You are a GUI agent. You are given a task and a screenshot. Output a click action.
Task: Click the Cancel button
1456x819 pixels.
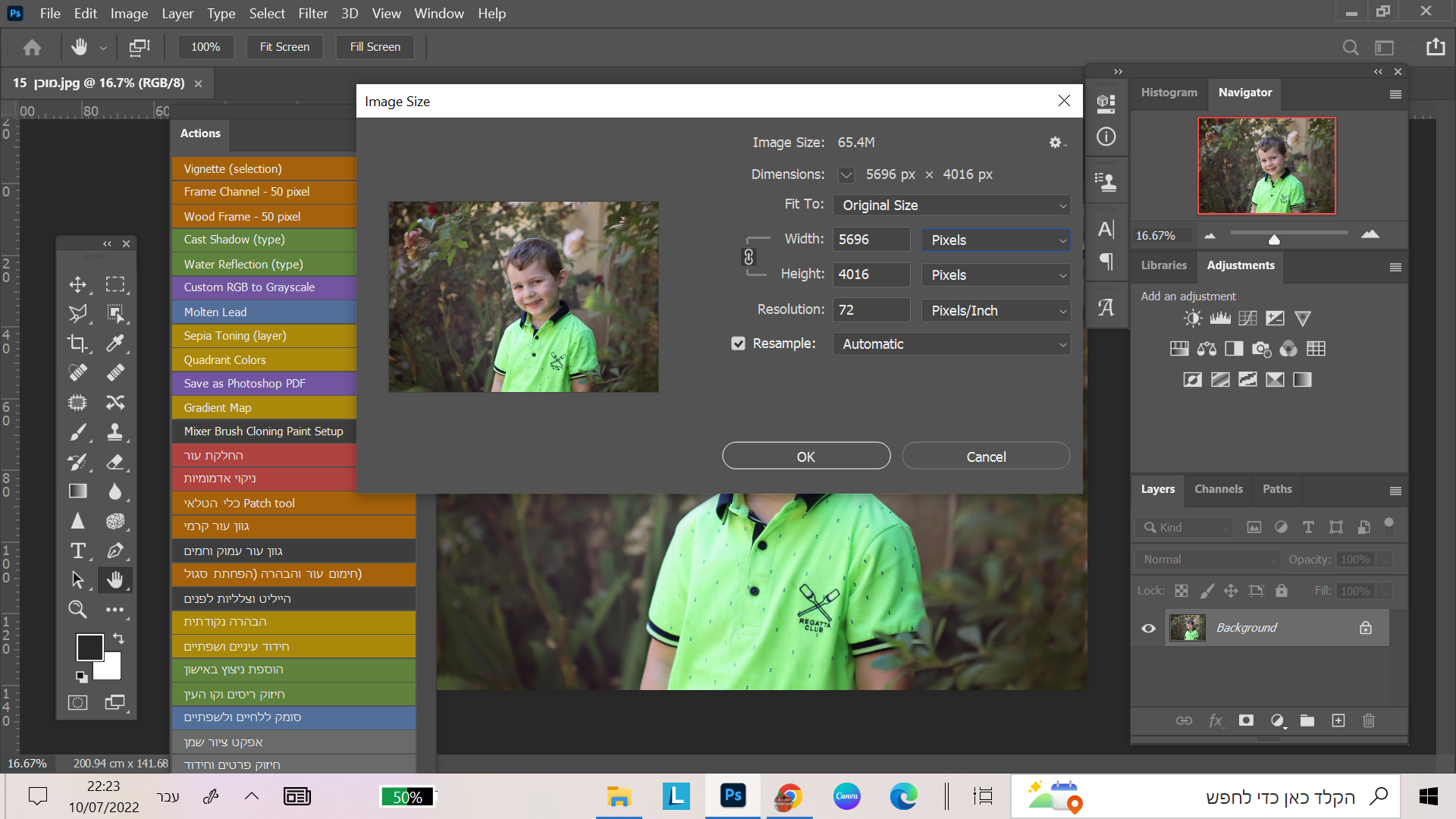coord(985,457)
